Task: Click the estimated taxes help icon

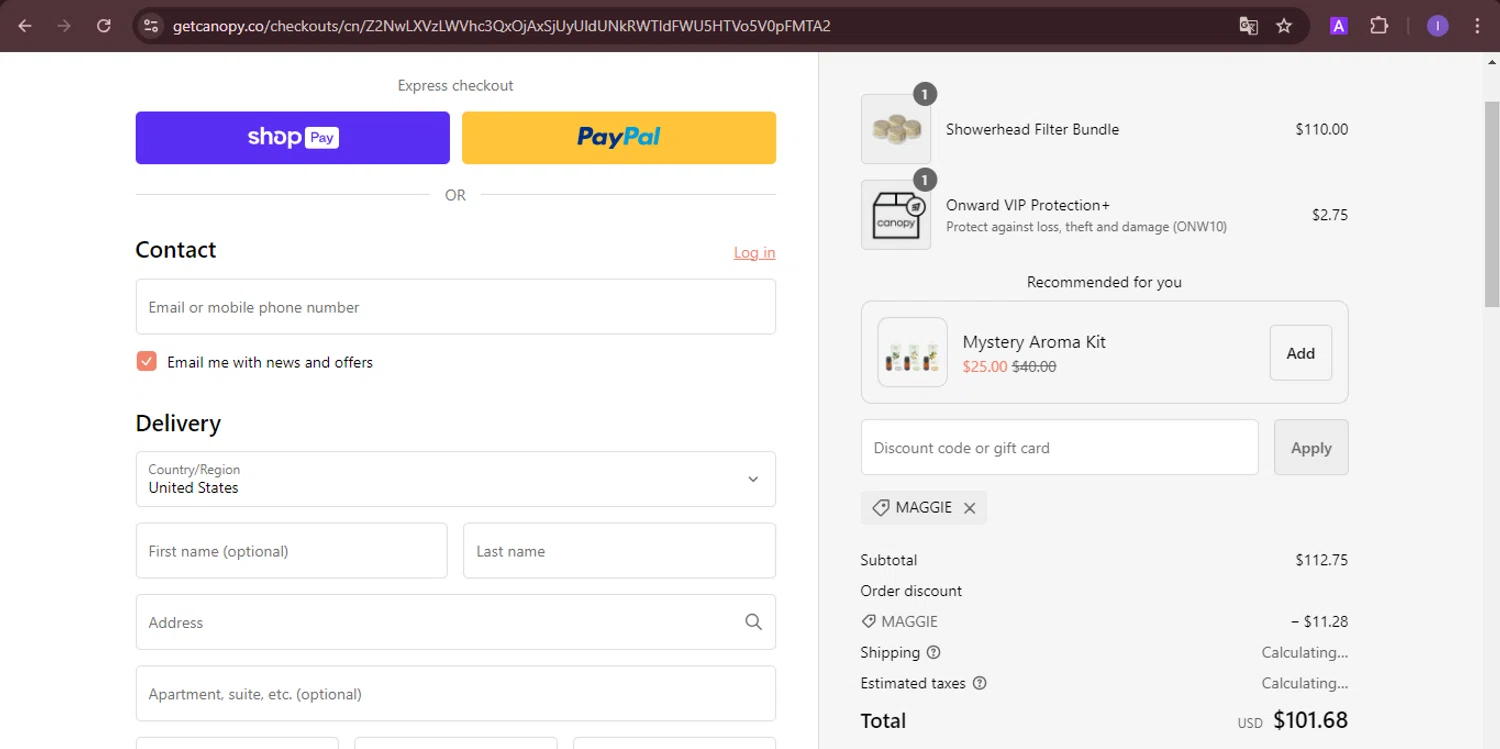Action: point(979,684)
